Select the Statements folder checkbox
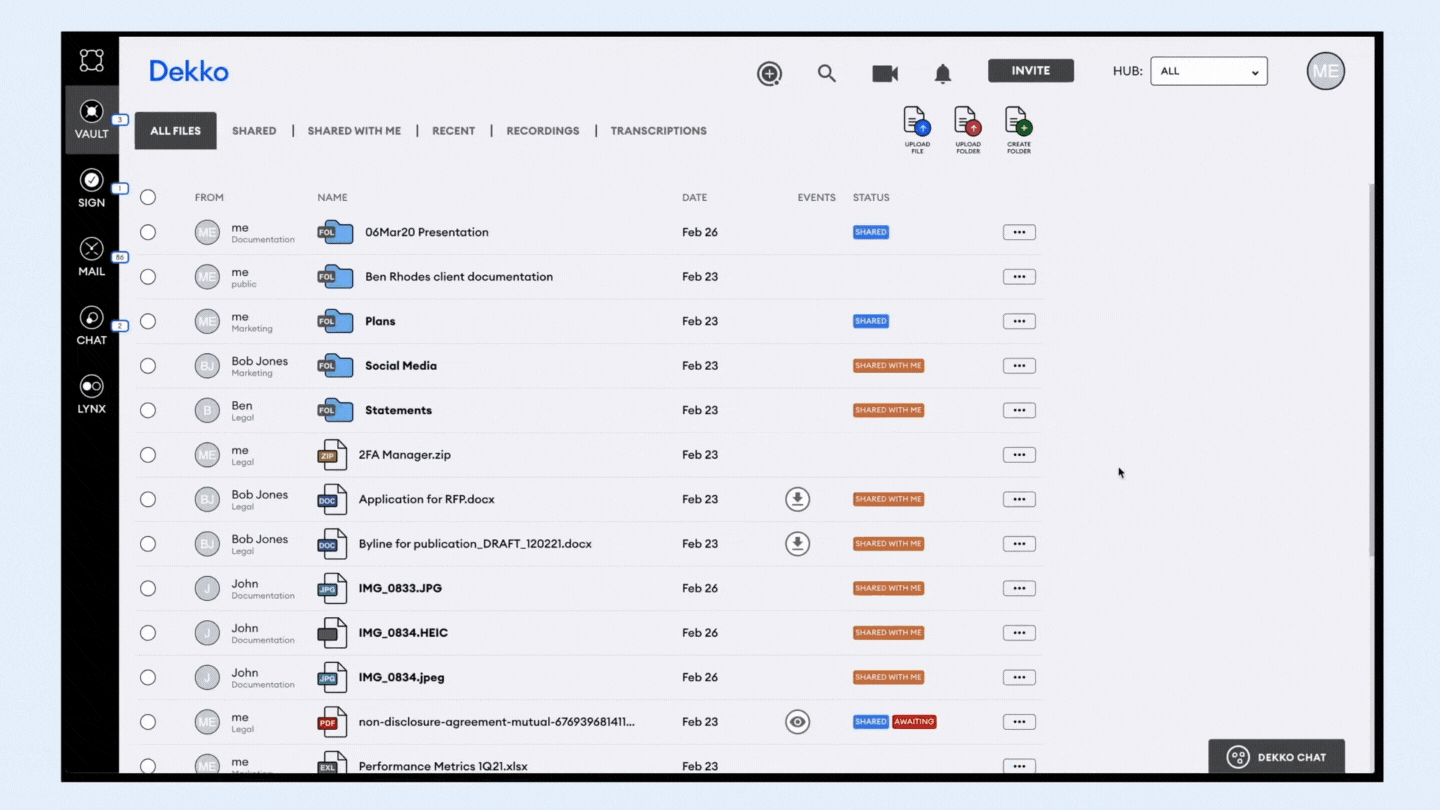The height and width of the screenshot is (810, 1440). (148, 410)
